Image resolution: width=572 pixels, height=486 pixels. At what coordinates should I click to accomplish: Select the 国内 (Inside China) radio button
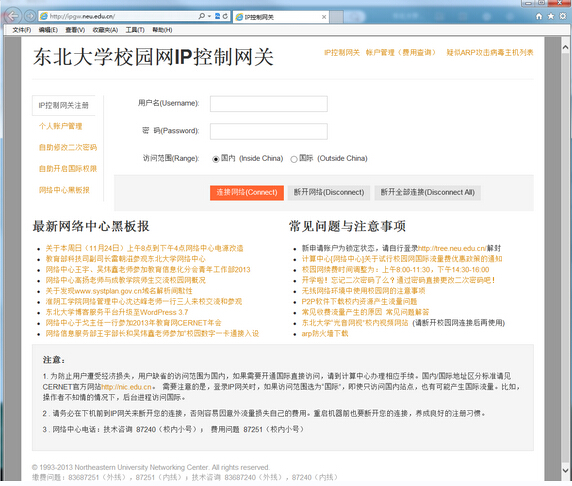[x=216, y=159]
